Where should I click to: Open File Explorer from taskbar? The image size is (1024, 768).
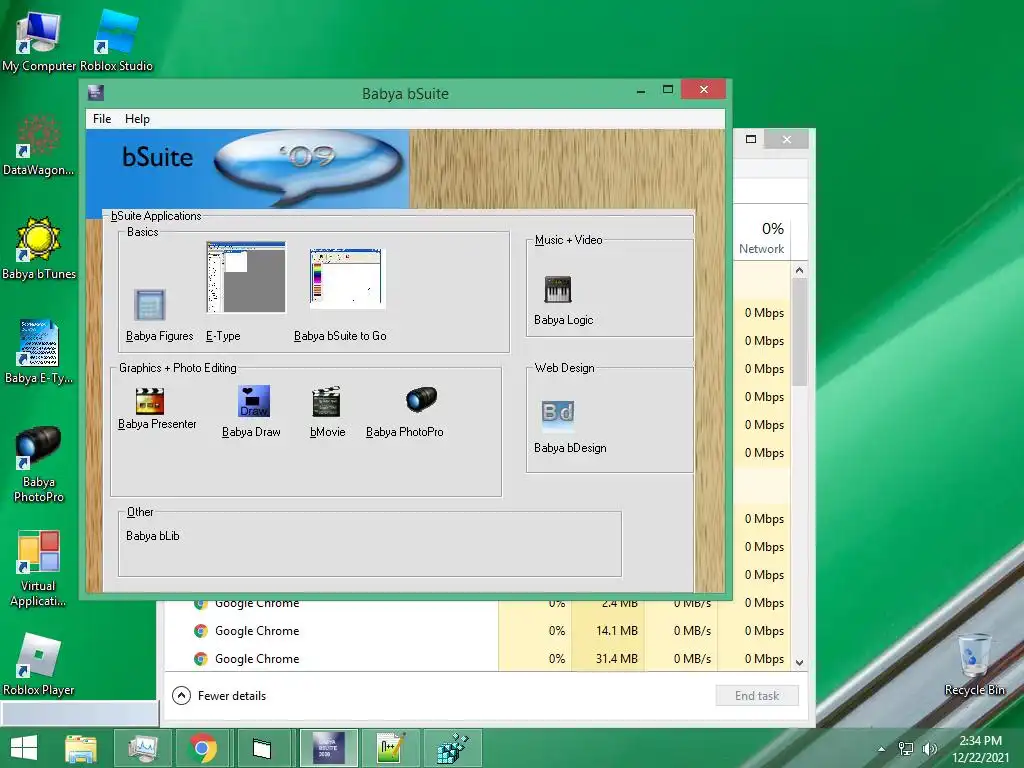(x=81, y=748)
